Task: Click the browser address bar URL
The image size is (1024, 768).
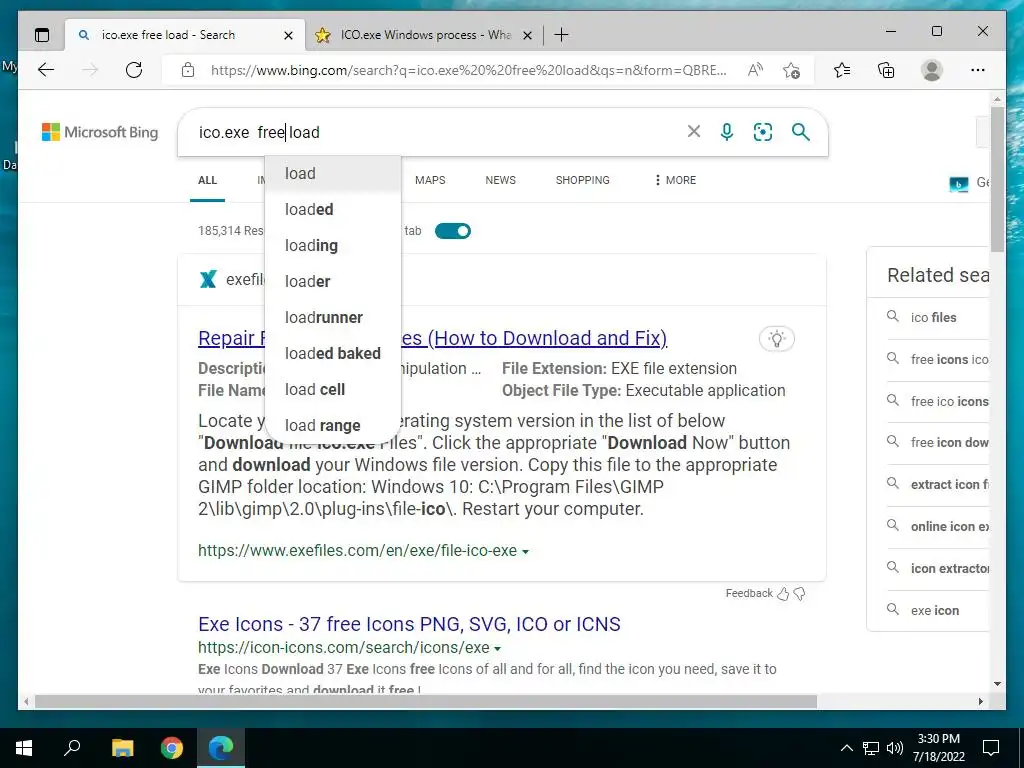Action: [468, 71]
